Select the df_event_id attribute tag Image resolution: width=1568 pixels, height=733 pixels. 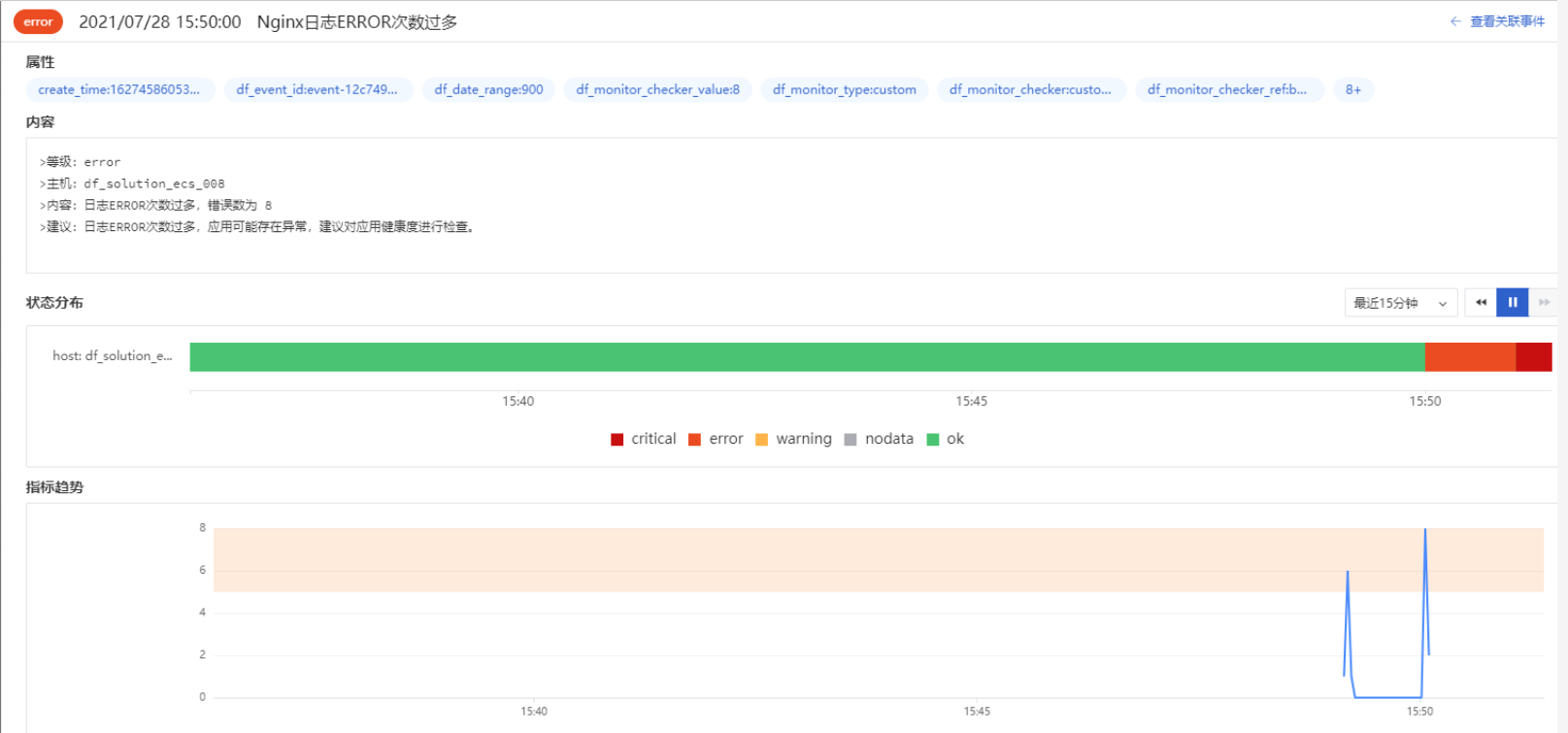coord(317,89)
